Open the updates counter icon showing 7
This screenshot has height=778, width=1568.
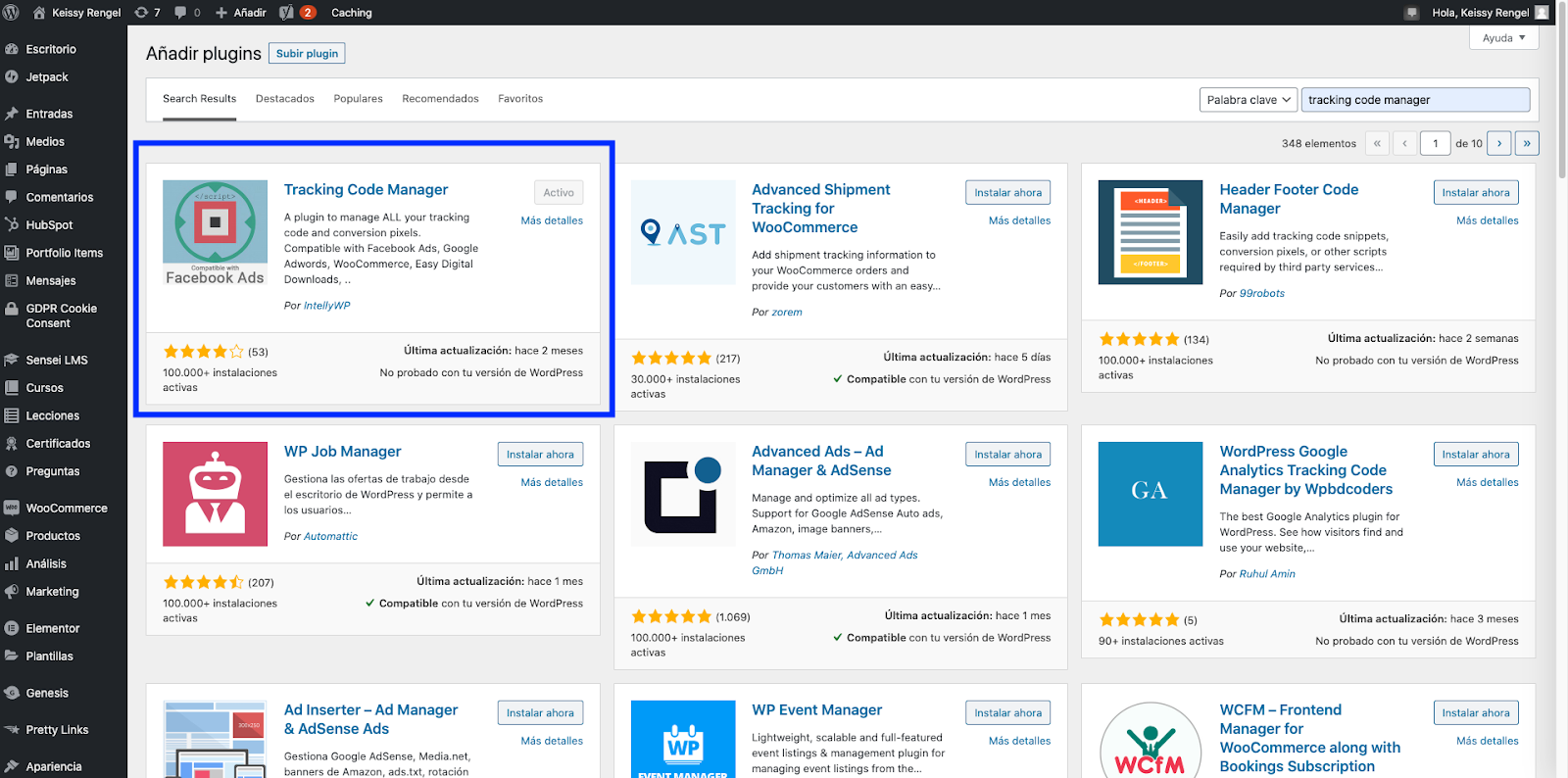(x=147, y=13)
